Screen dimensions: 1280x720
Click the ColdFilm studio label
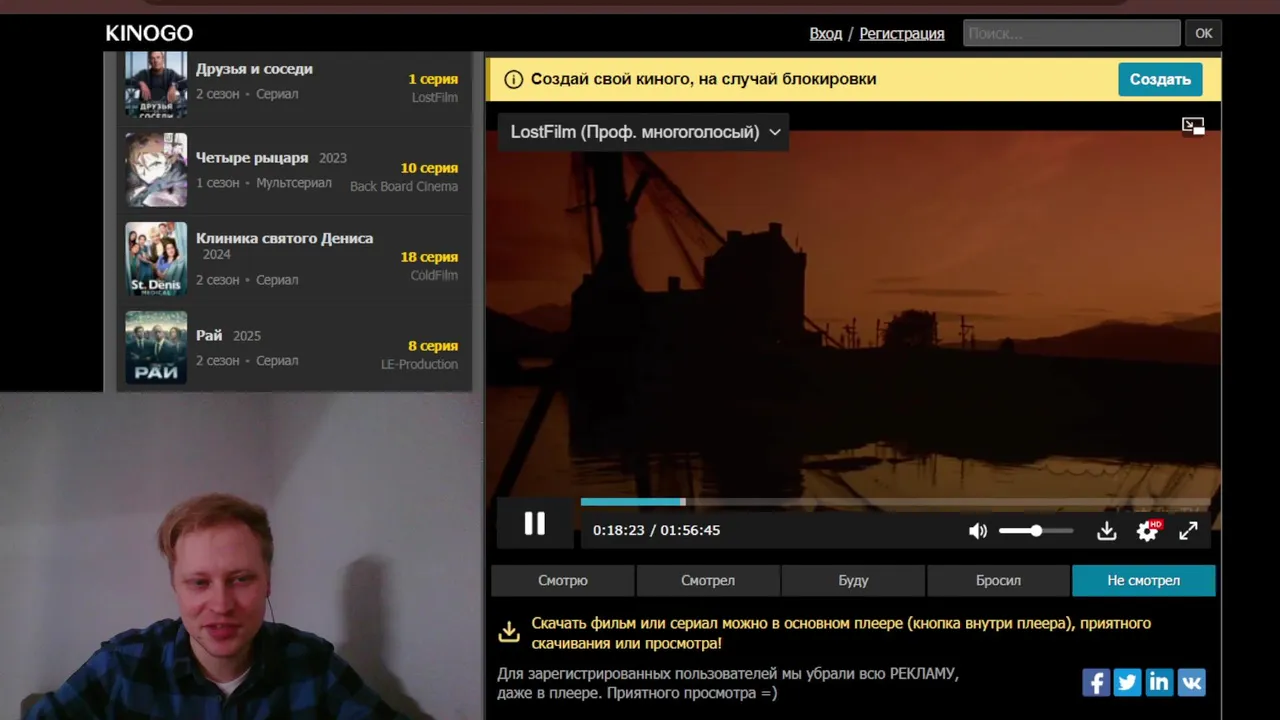point(434,276)
